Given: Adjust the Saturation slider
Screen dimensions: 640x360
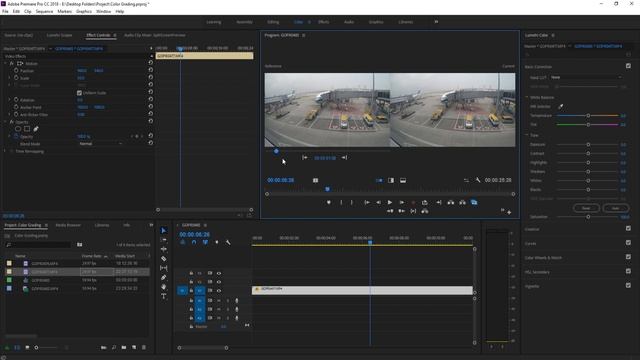Looking at the screenshot, I should (x=588, y=217).
